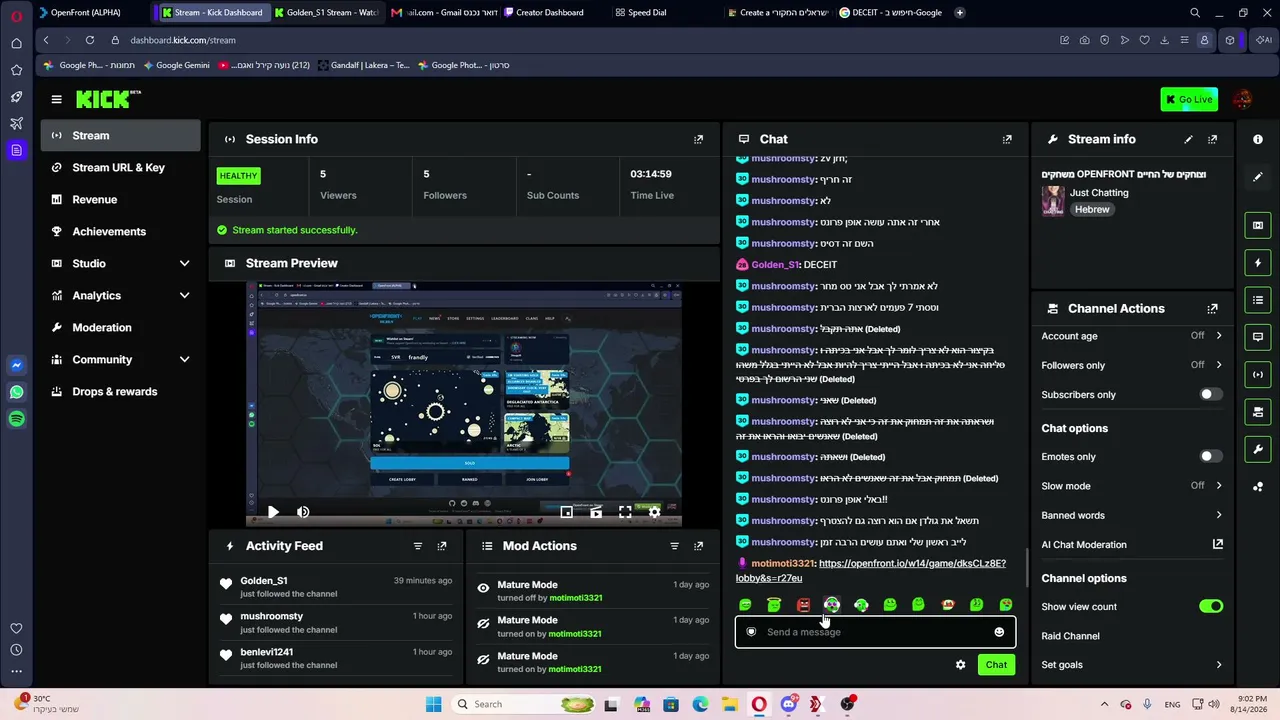This screenshot has width=1280, height=720.
Task: Toggle the broadcast-signal widget in right rail
Action: tap(1258, 374)
